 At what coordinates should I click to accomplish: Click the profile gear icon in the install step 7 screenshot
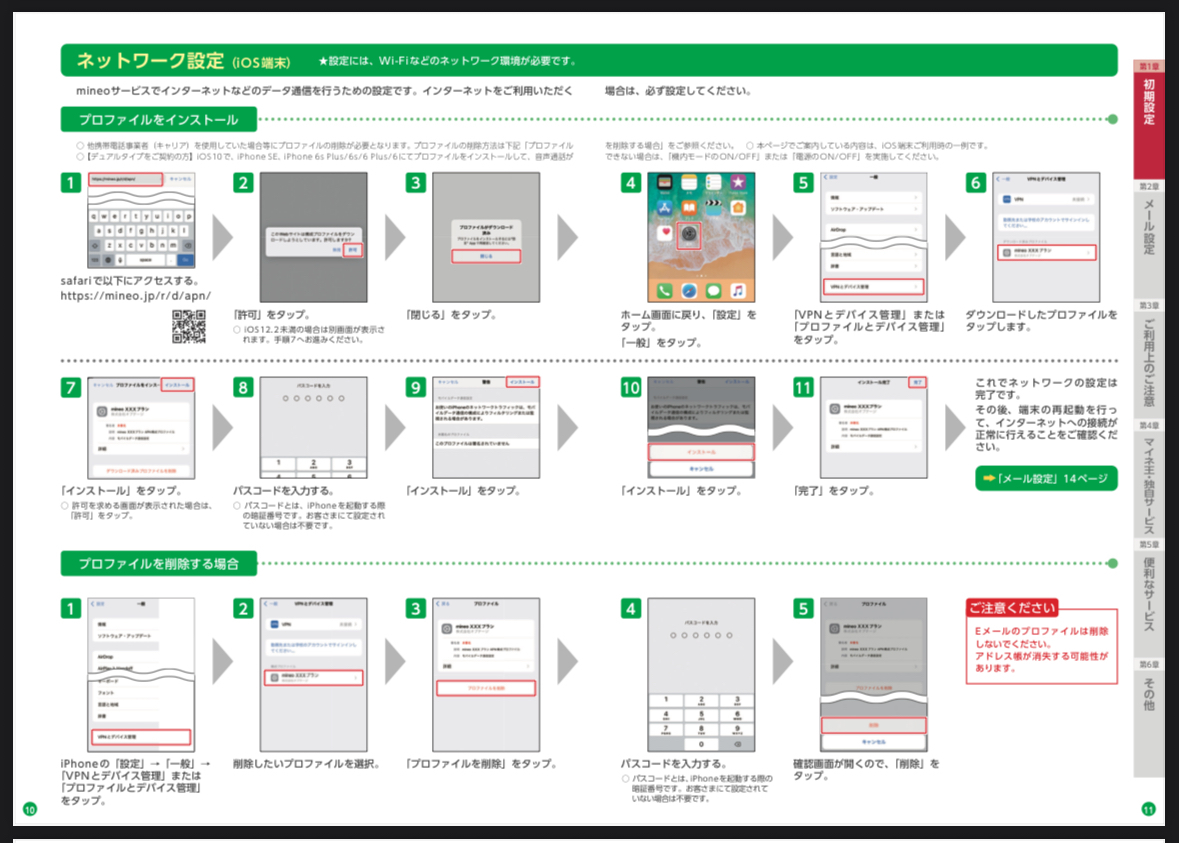102,411
